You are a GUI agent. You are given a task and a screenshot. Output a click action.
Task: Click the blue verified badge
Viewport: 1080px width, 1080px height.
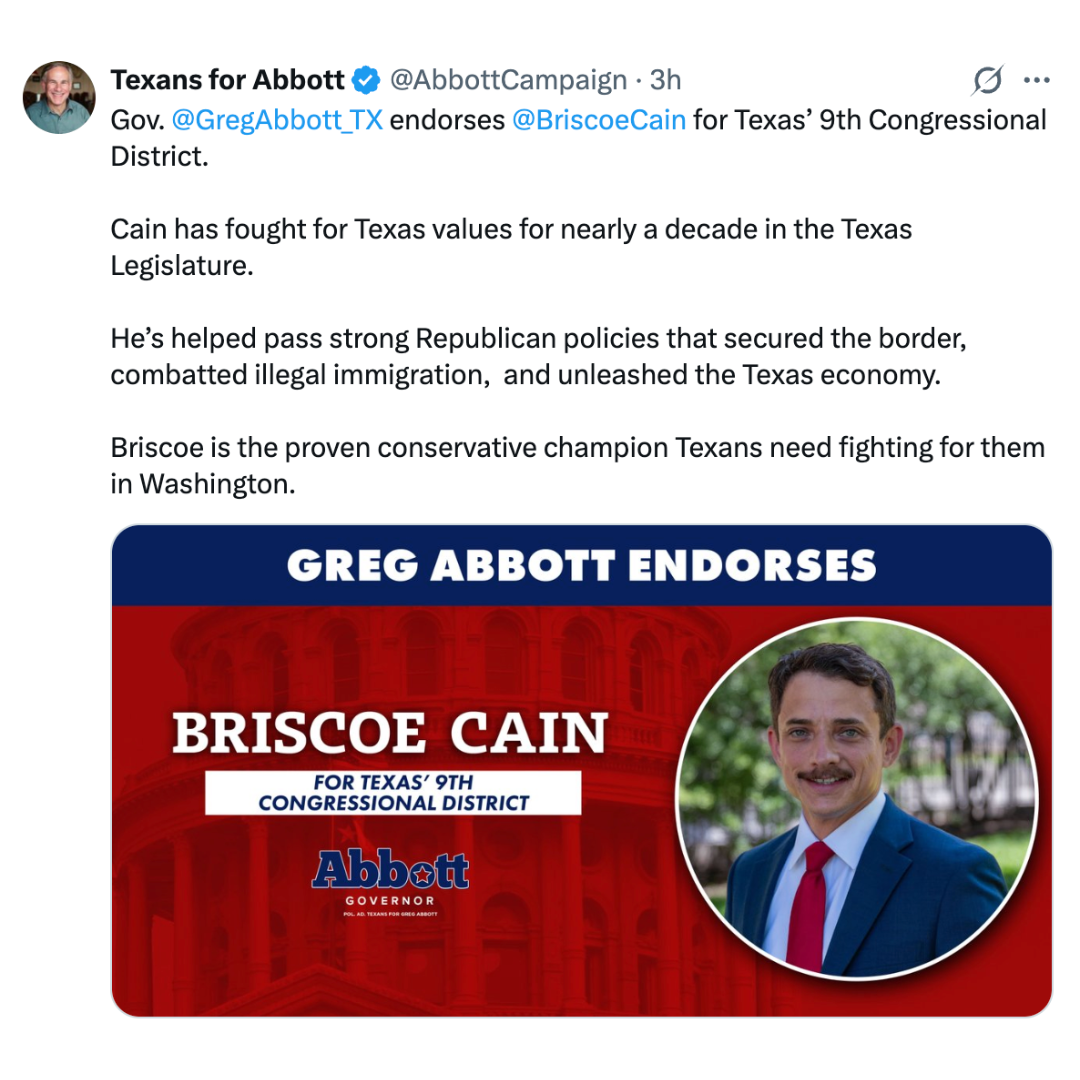(x=366, y=80)
